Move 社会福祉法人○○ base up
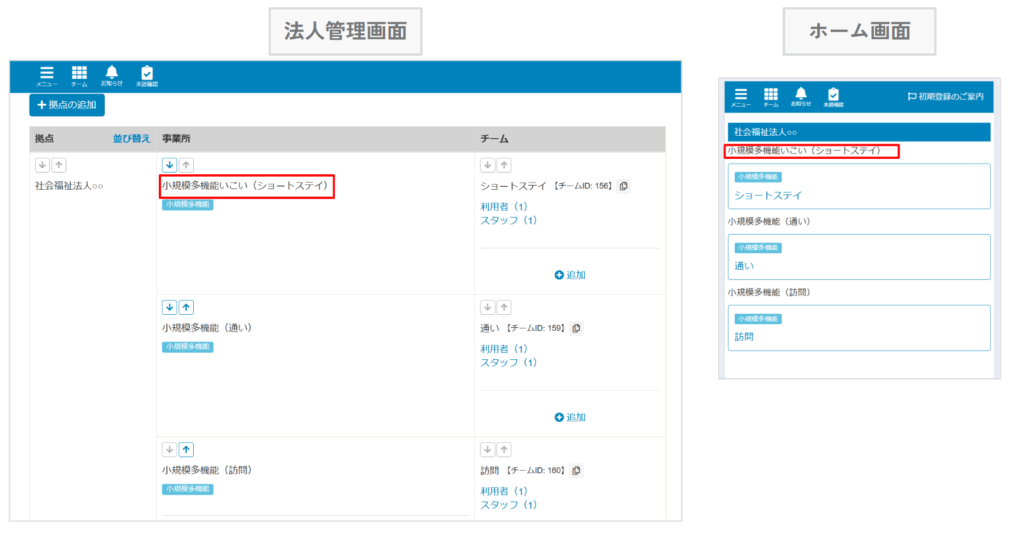The width and height of the screenshot is (1024, 533). click(x=59, y=165)
